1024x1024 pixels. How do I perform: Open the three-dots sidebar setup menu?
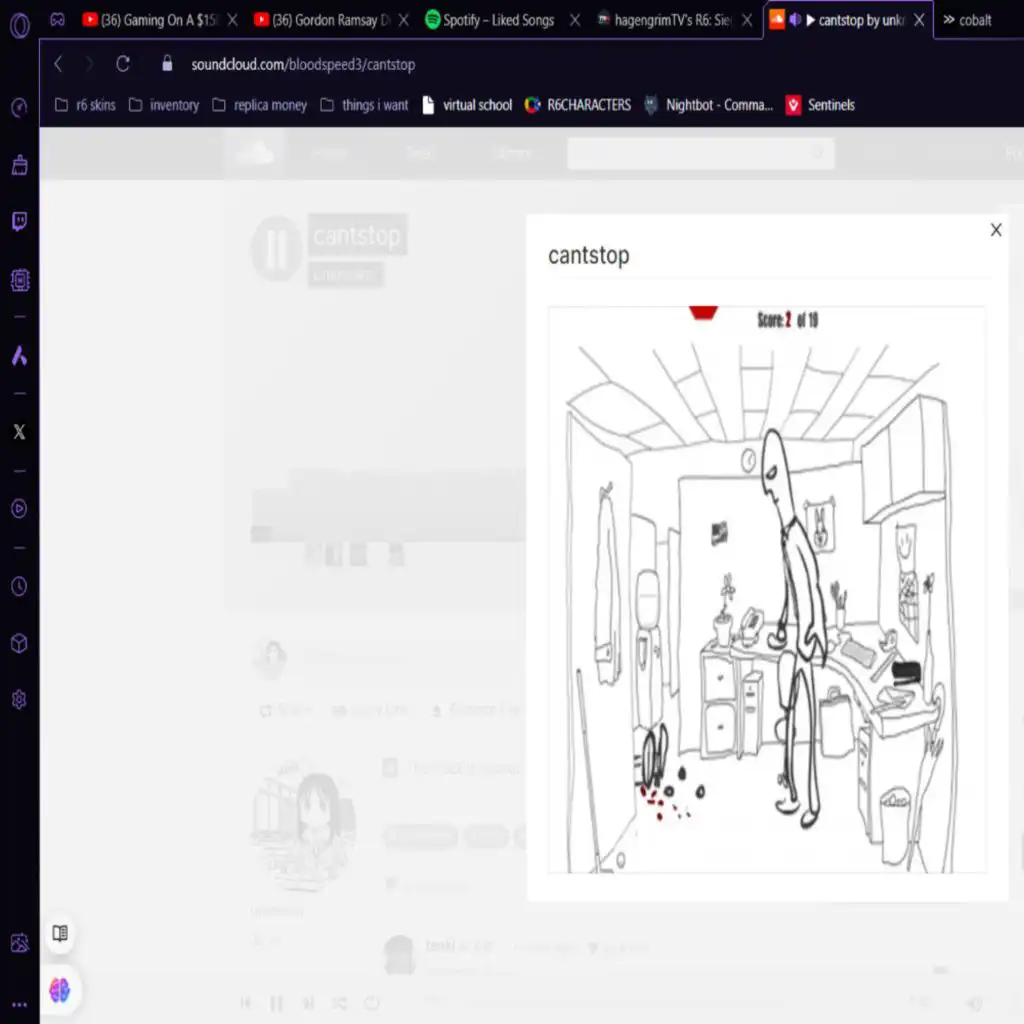(x=20, y=1004)
